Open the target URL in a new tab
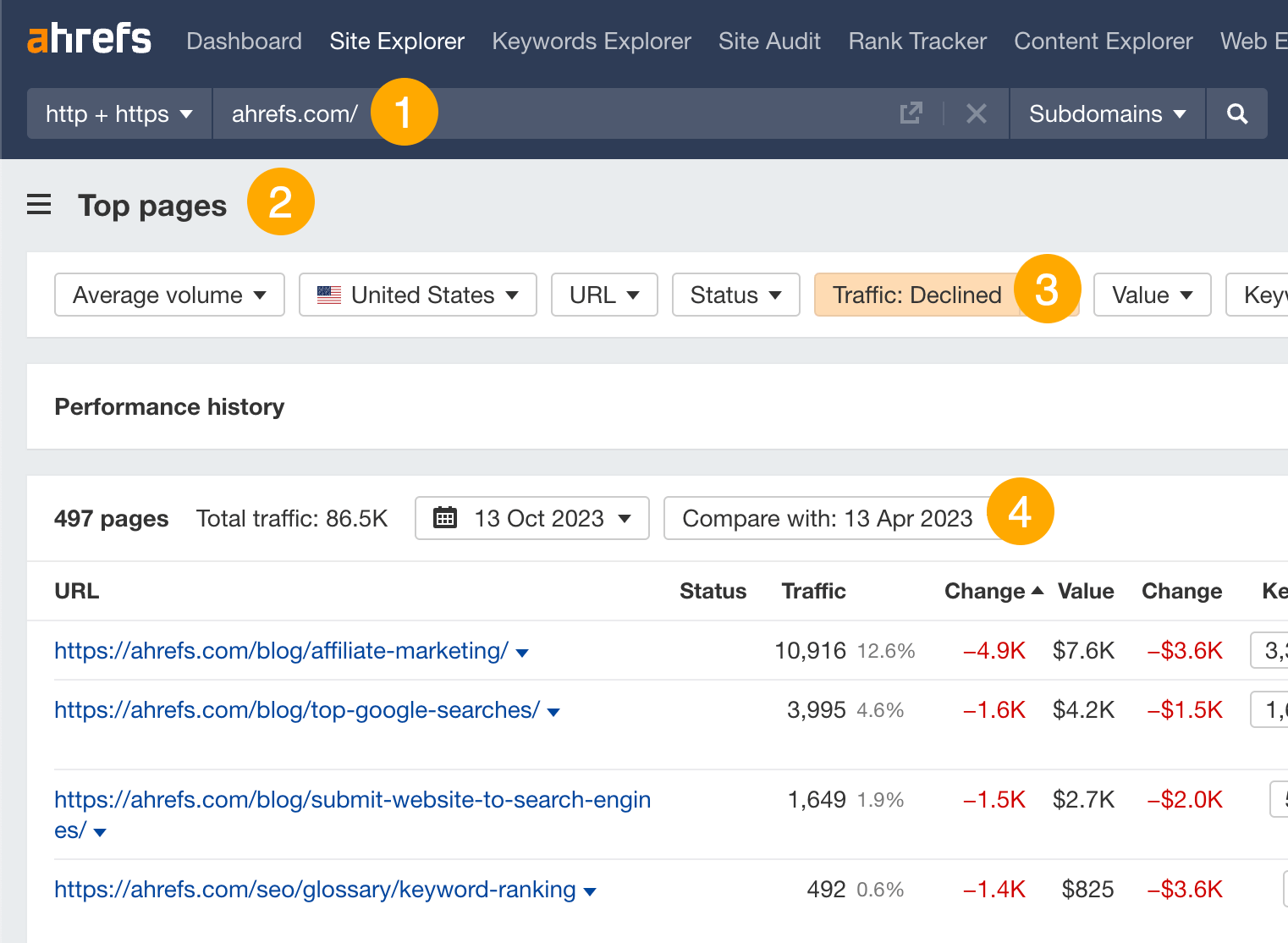 point(911,113)
